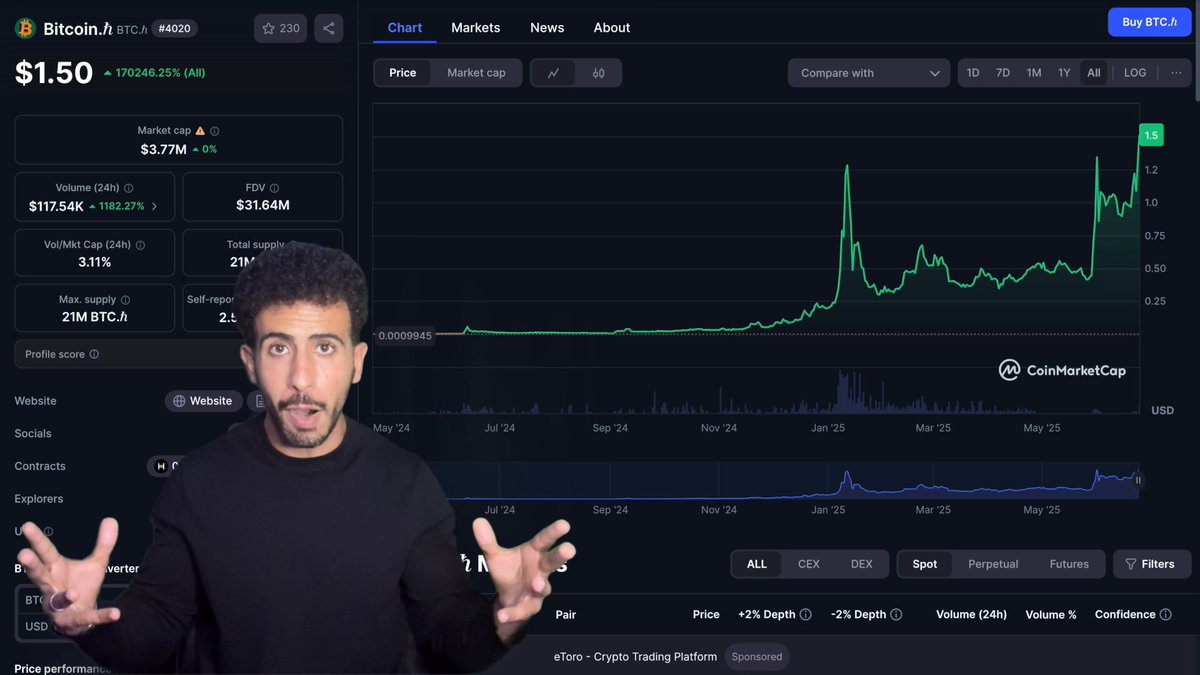The width and height of the screenshot is (1200, 675).
Task: Set chart range to 1Y
Action: click(1064, 73)
